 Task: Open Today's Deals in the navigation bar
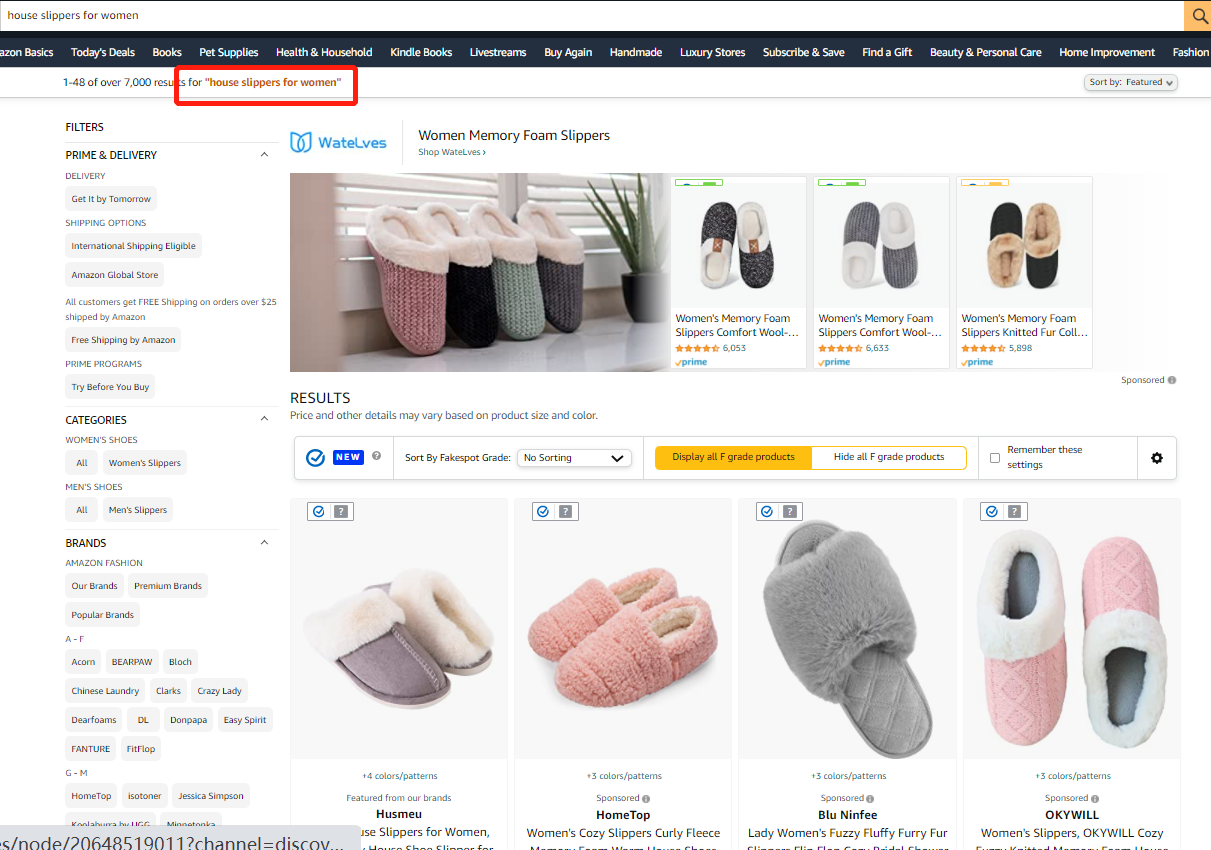tap(103, 52)
